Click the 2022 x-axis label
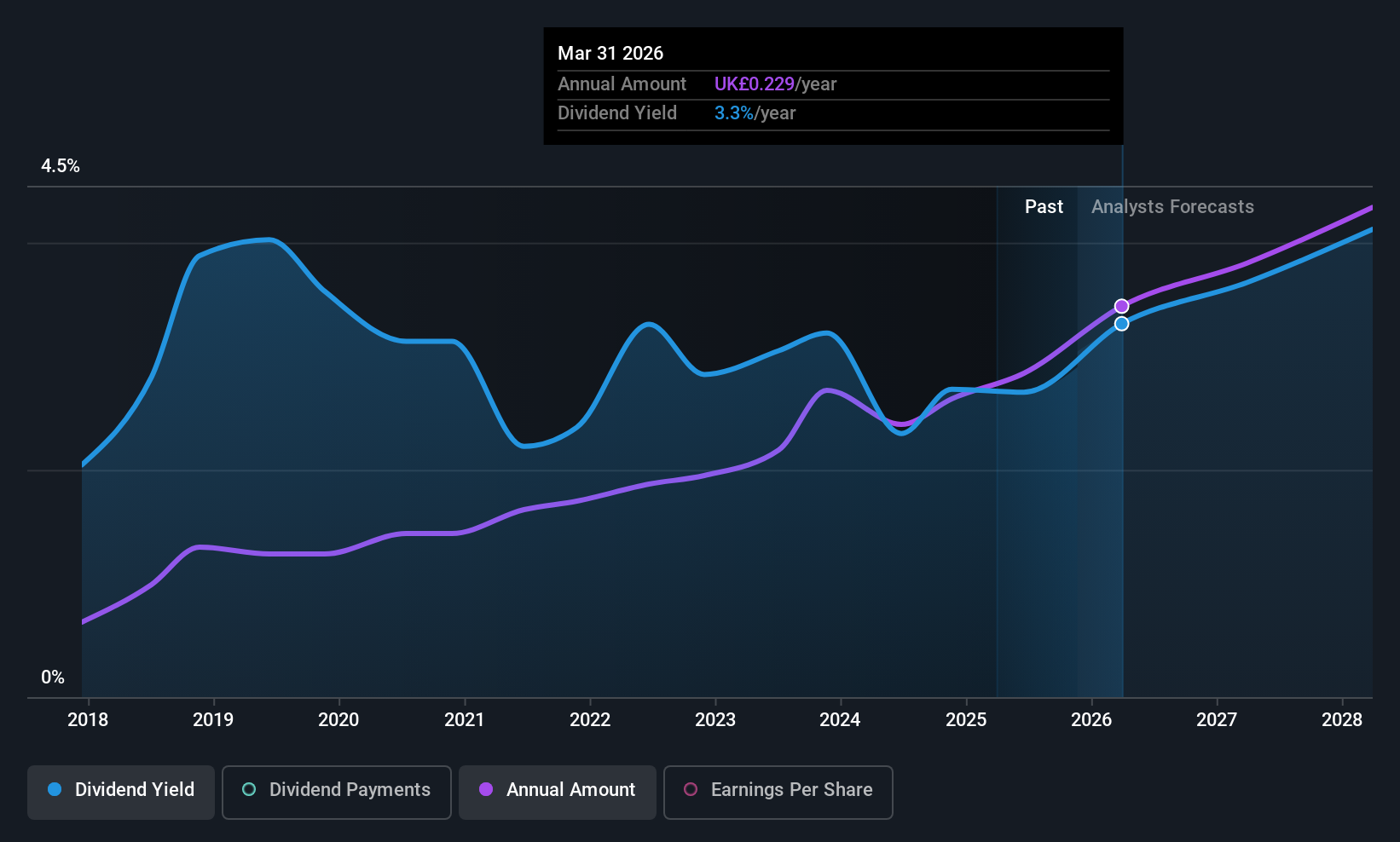1400x842 pixels. pyautogui.click(x=590, y=720)
